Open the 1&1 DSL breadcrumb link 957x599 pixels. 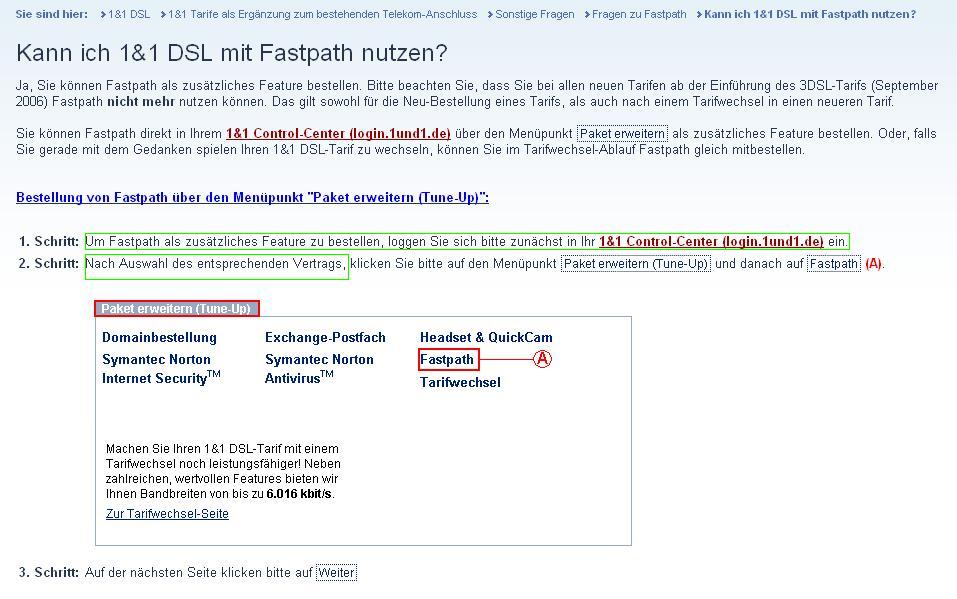[x=129, y=14]
